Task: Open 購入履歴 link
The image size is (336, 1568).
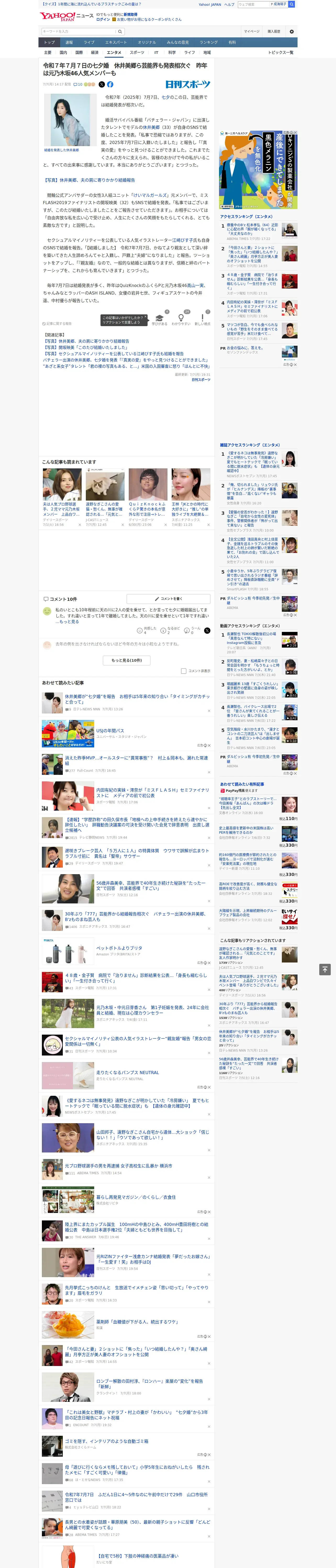Action: point(274,32)
